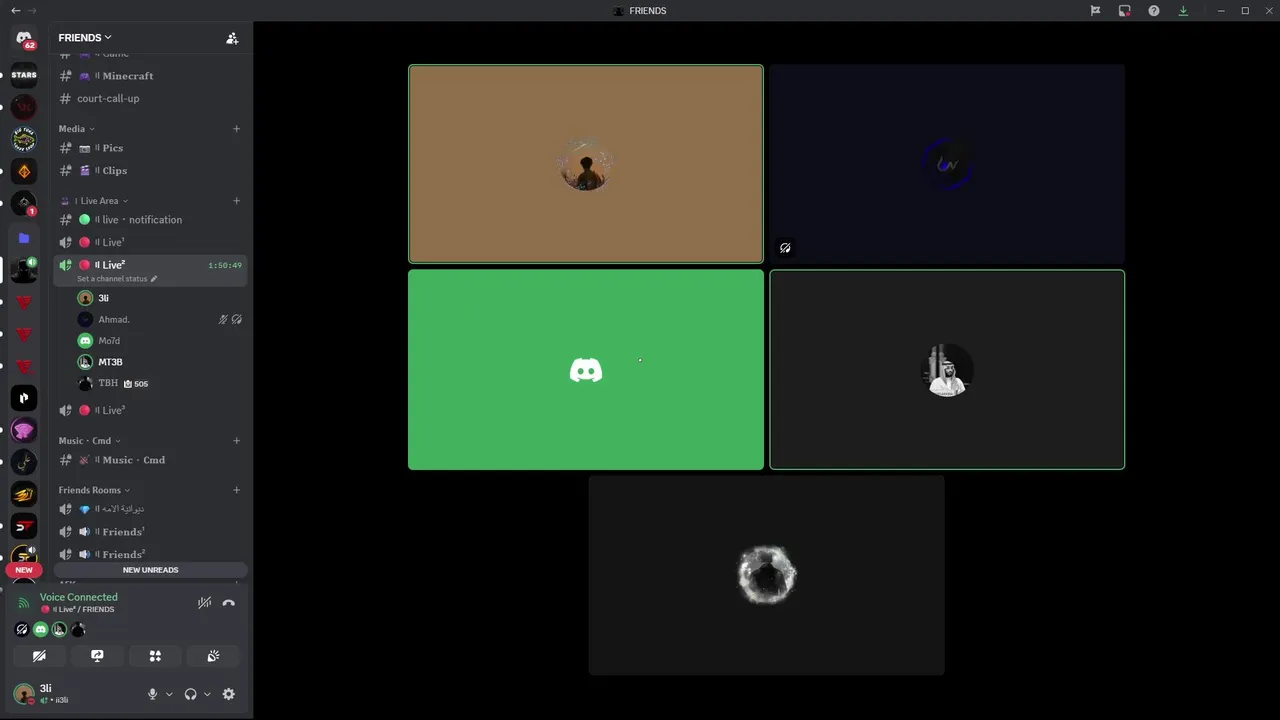Click the green download update icon
The width and height of the screenshot is (1280, 720).
[1183, 11]
